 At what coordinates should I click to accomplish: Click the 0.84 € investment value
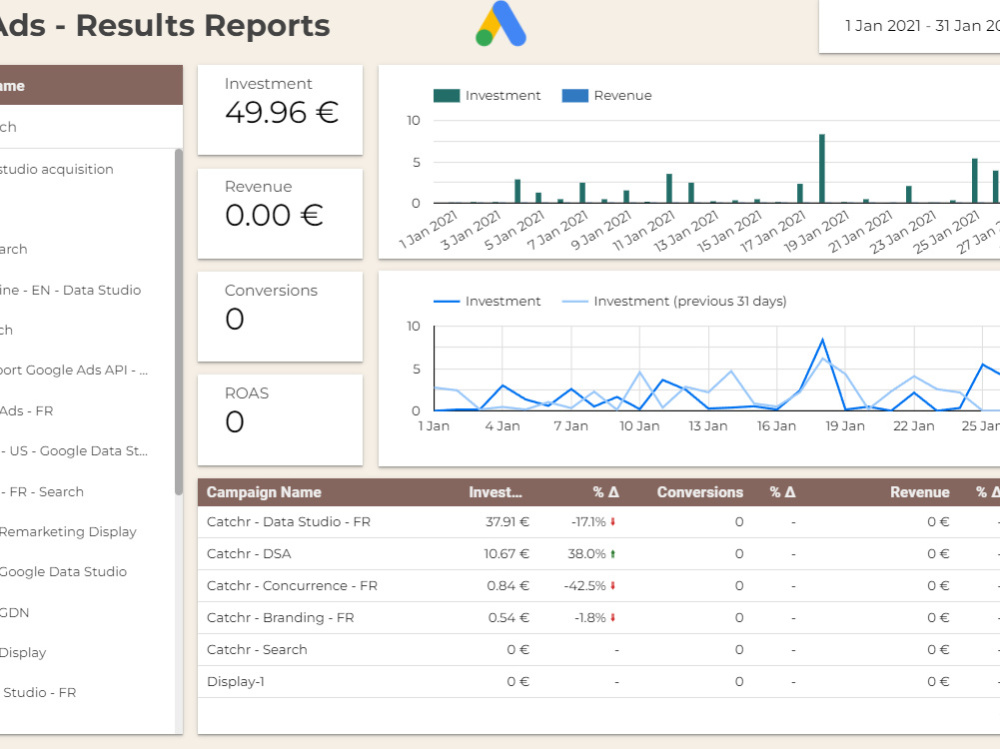[508, 586]
